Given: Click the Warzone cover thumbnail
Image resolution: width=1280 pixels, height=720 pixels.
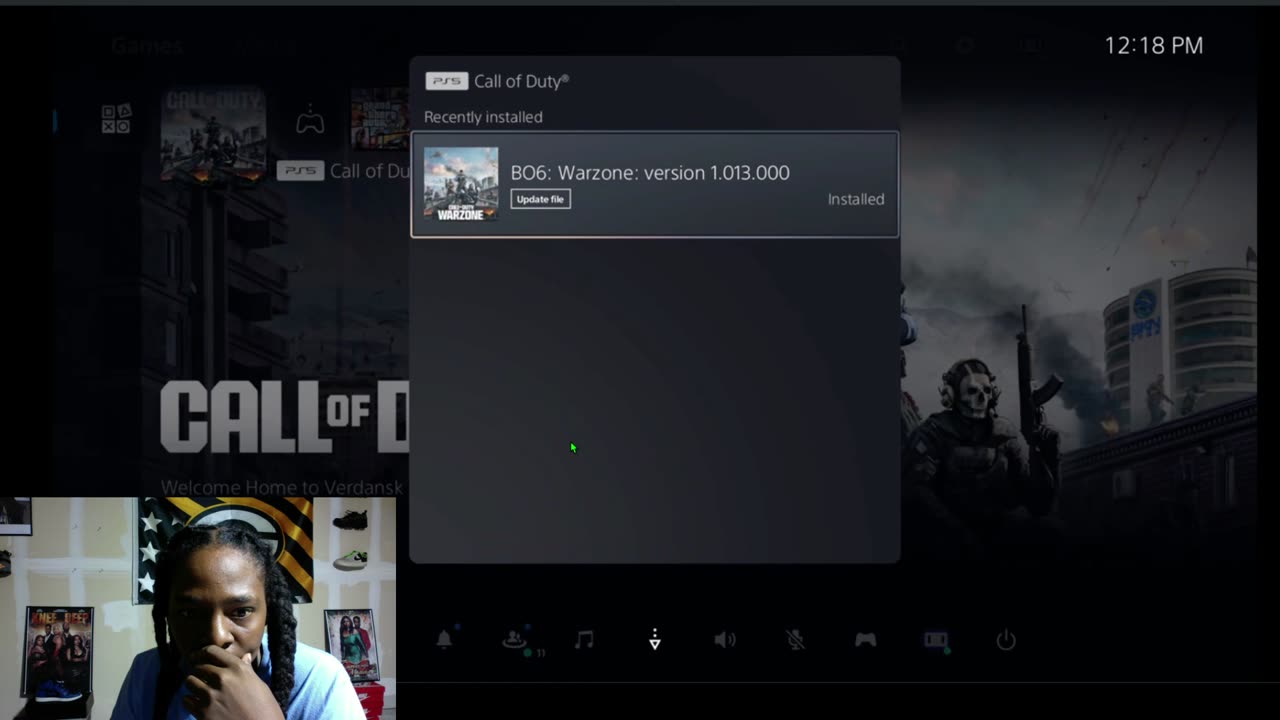Looking at the screenshot, I should (461, 184).
